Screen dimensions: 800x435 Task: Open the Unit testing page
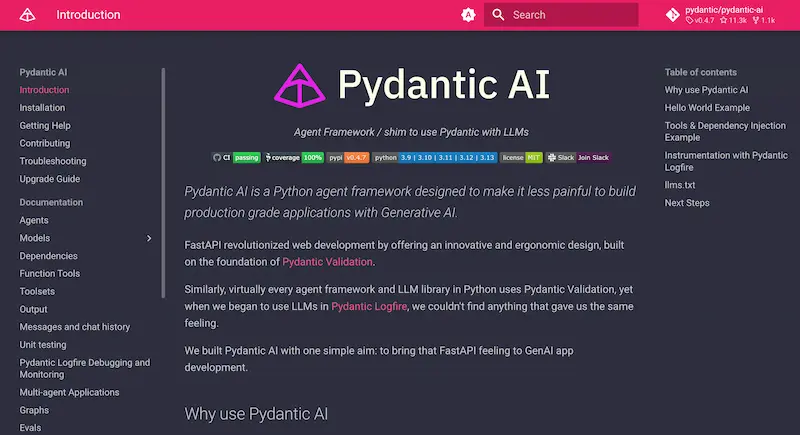point(43,345)
